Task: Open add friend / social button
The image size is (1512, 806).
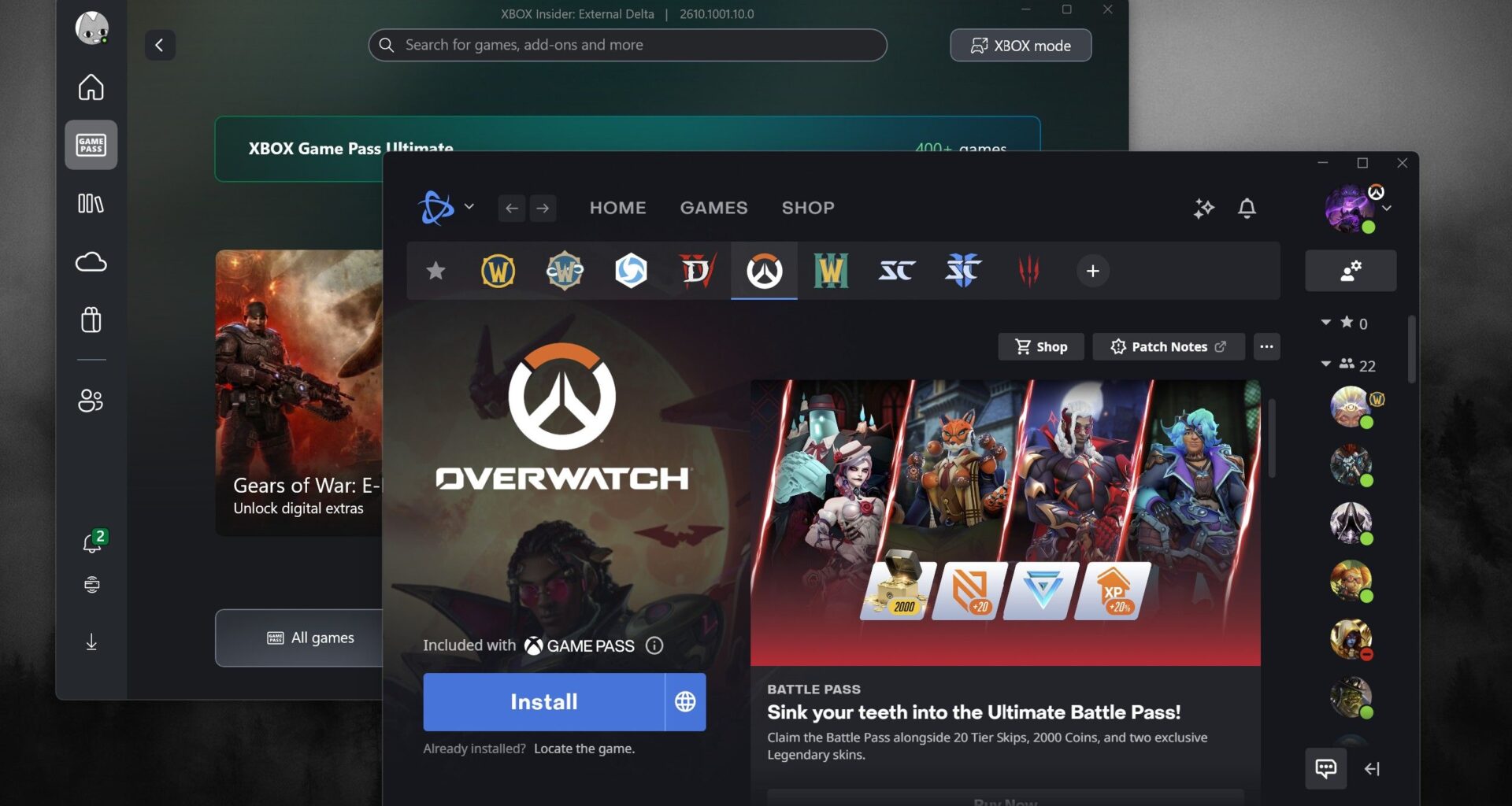Action: point(1351,271)
